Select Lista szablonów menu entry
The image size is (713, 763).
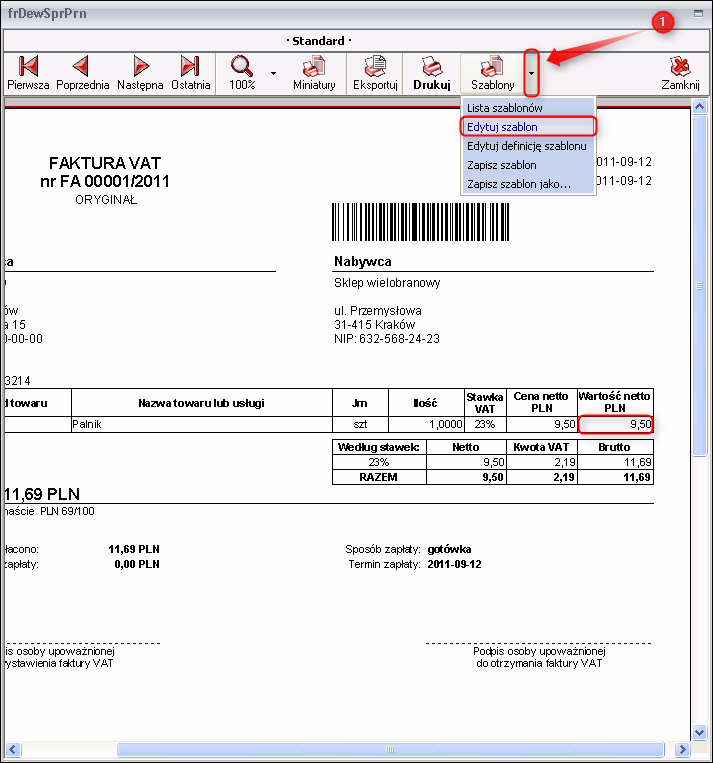pyautogui.click(x=528, y=108)
